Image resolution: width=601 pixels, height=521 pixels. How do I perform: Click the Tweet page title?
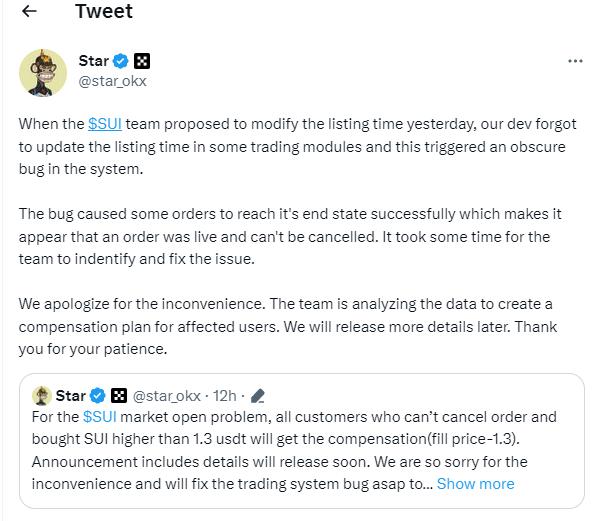tap(103, 12)
